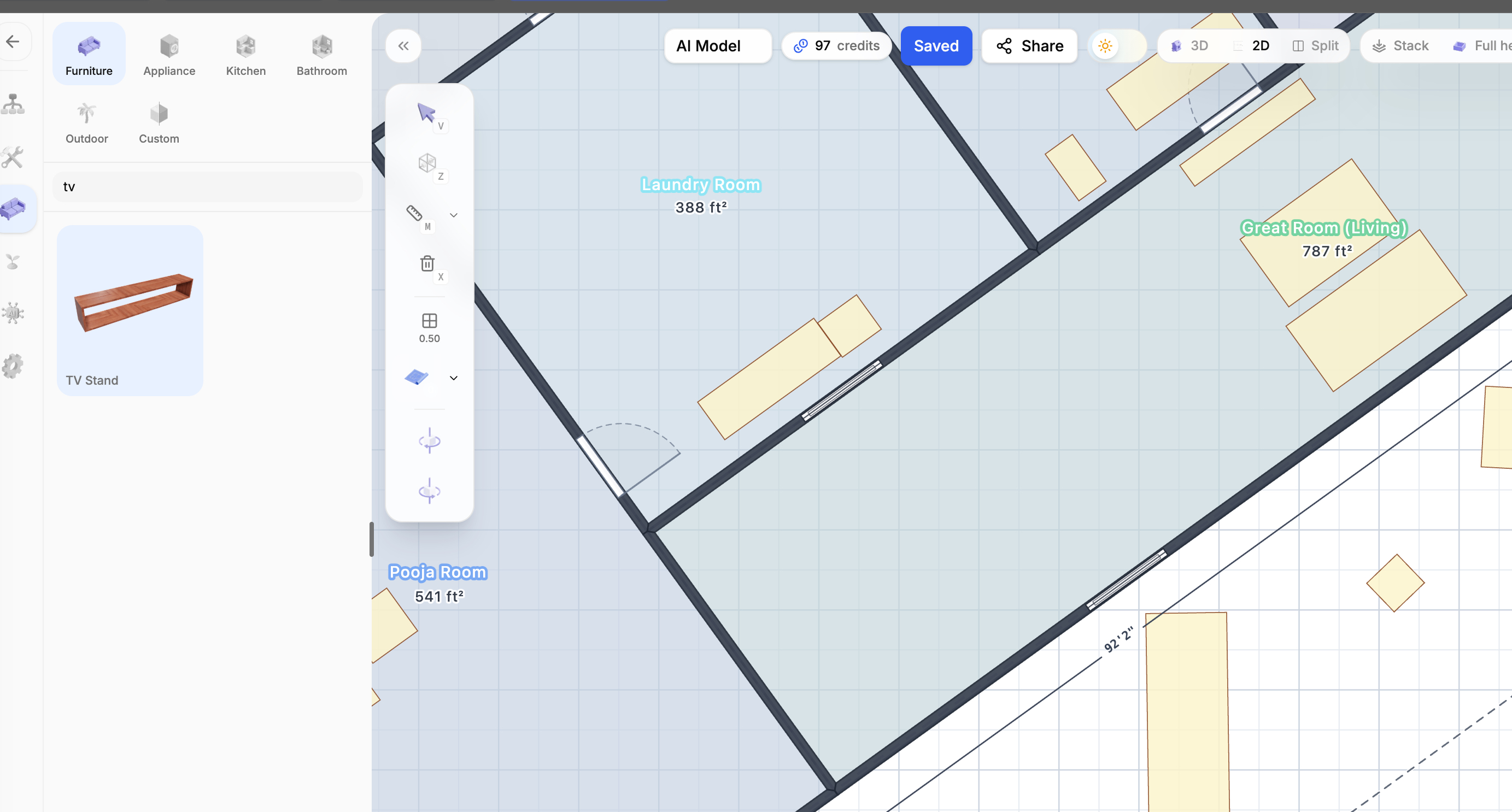The image size is (1512, 812).
Task: Select the Laundry Room label
Action: 701,184
